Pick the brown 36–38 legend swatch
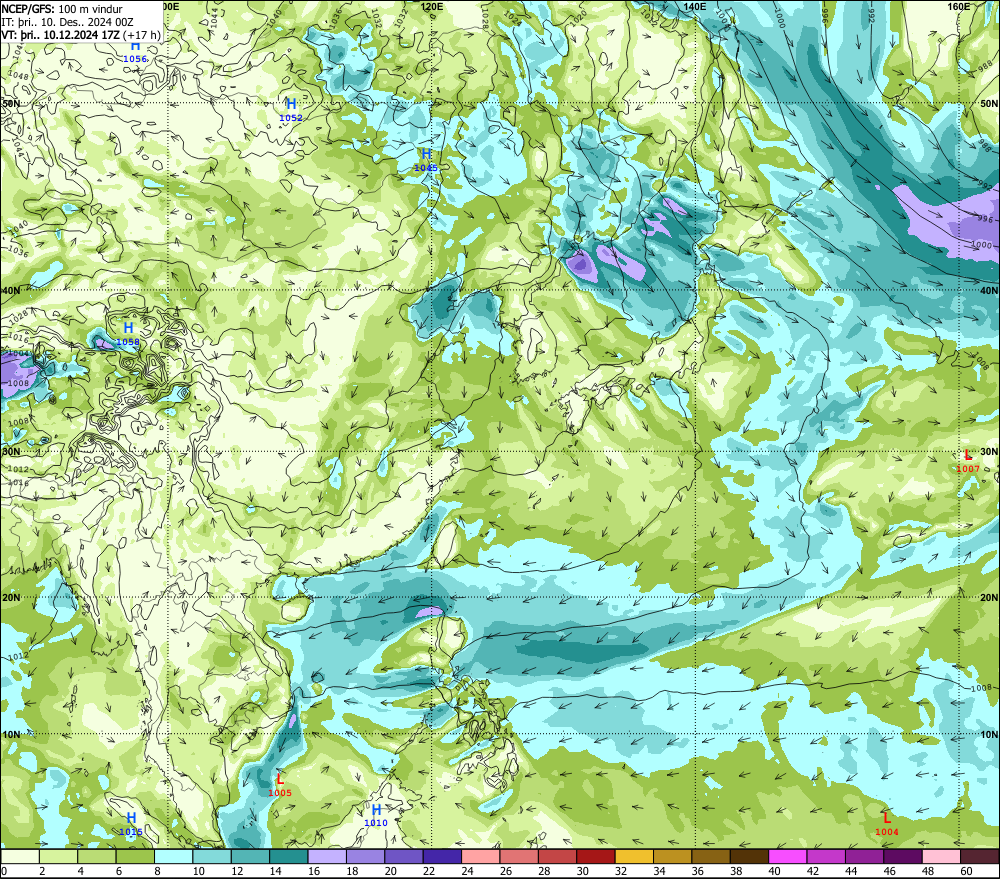 [x=711, y=856]
